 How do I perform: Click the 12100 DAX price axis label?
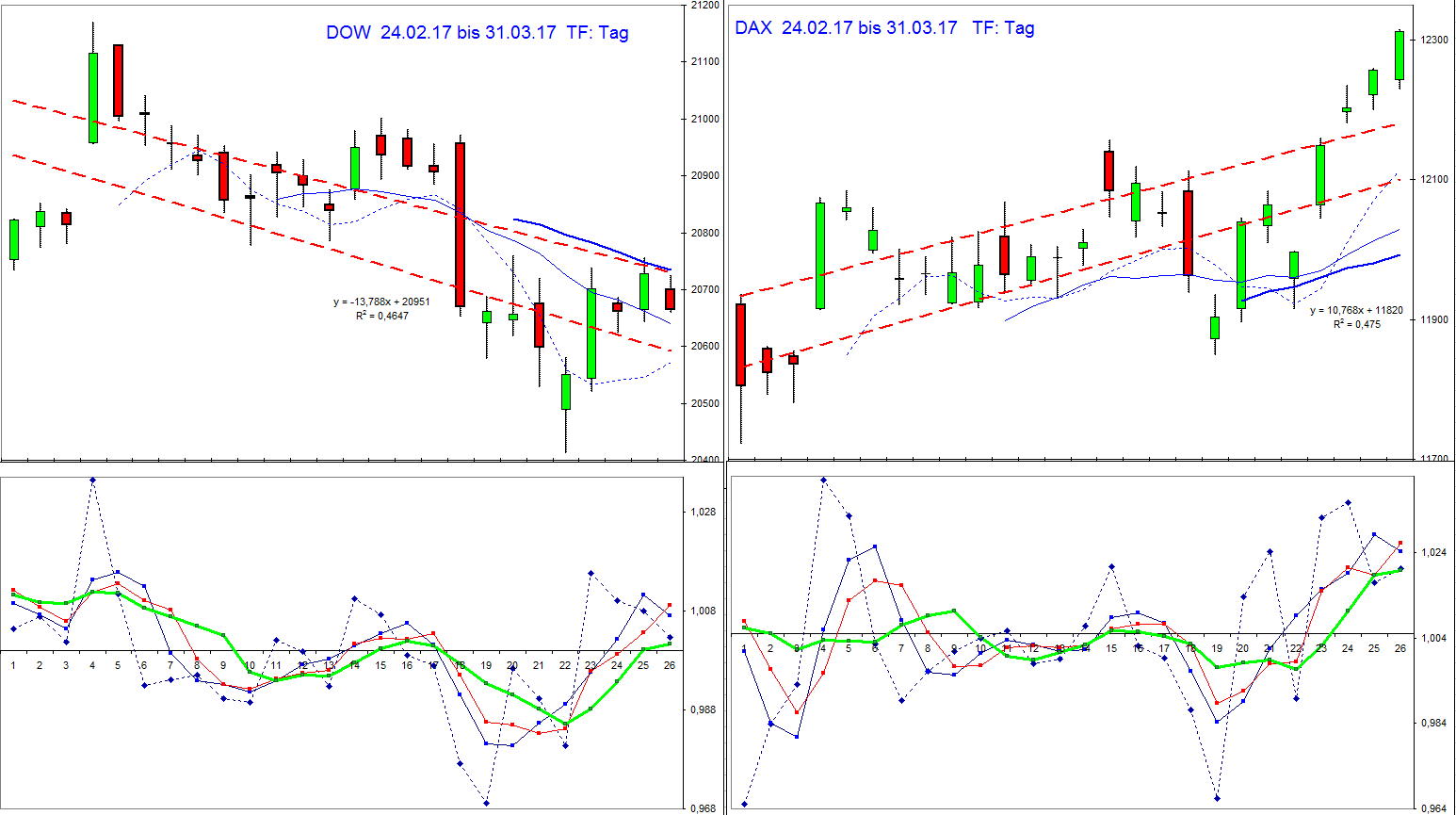coord(1434,180)
